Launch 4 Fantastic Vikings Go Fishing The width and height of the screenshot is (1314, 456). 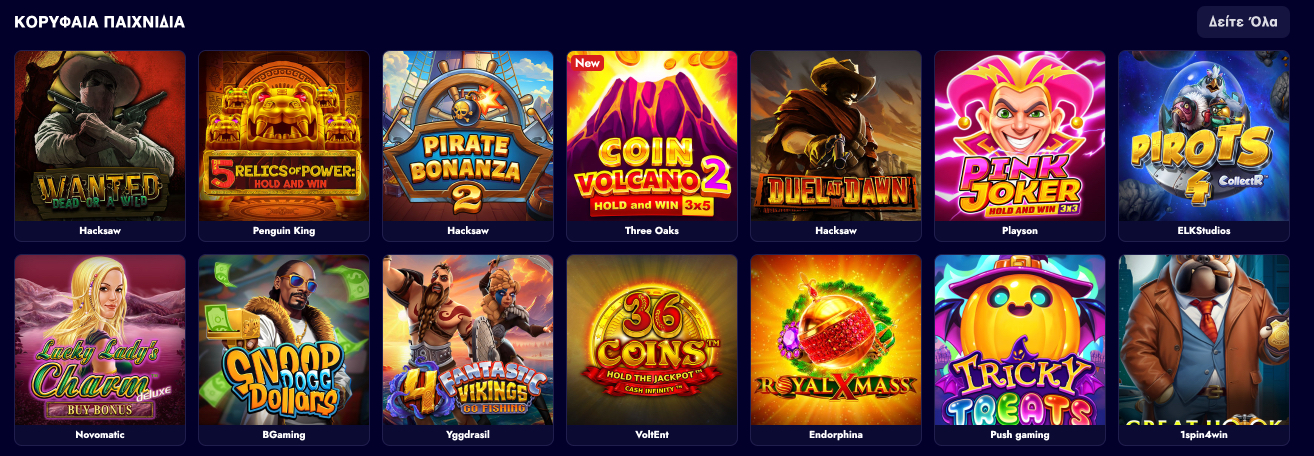coord(468,340)
